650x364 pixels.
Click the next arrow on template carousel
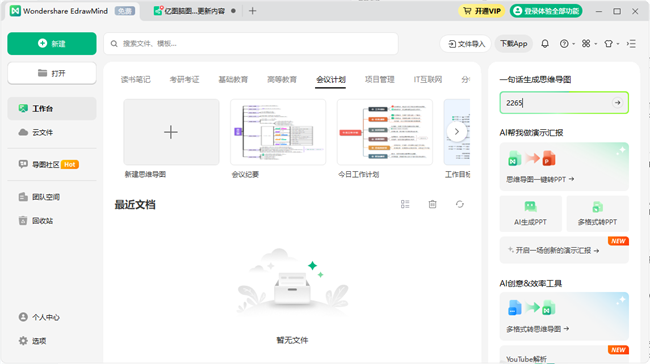pyautogui.click(x=457, y=132)
